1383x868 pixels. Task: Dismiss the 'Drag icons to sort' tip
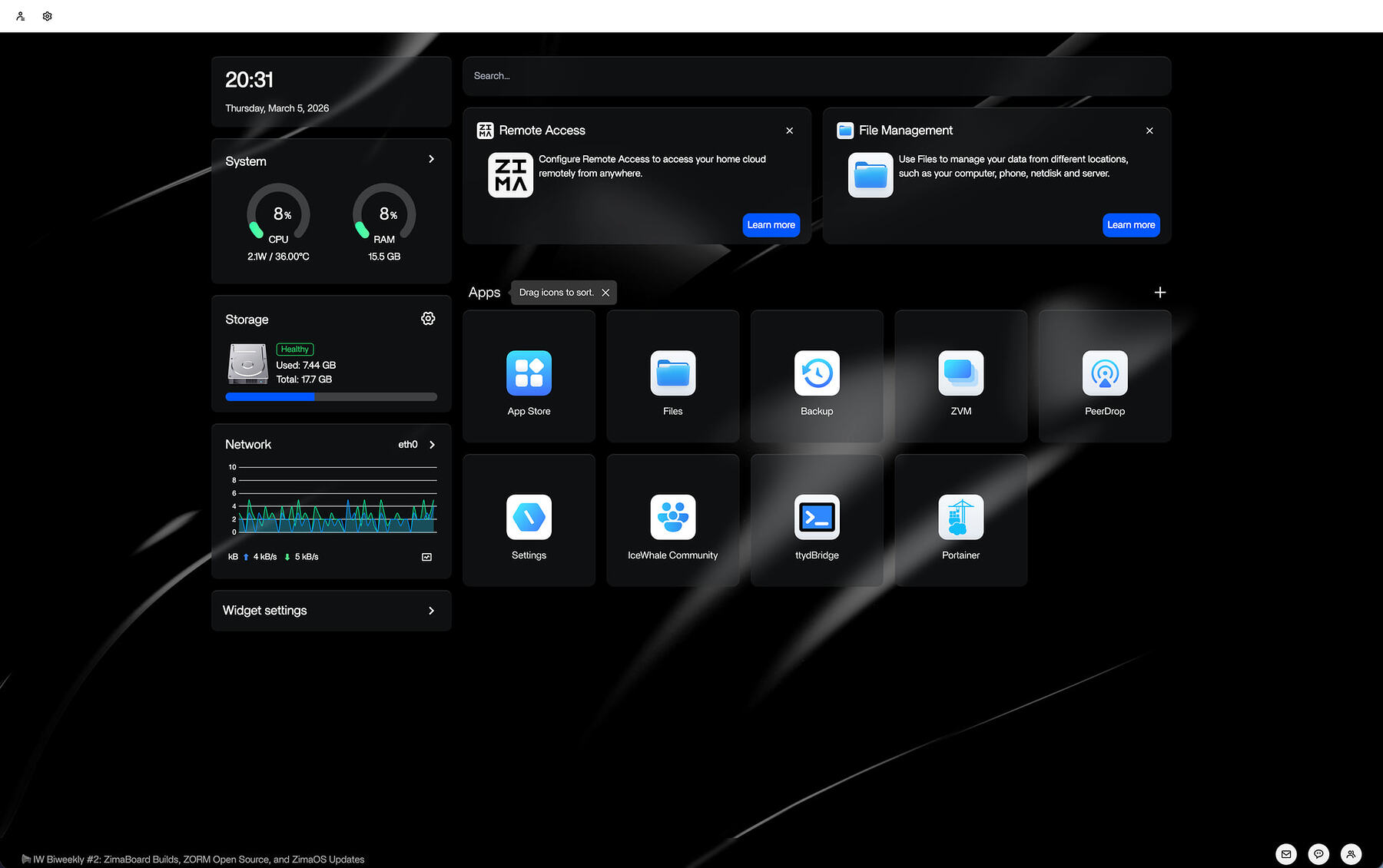[605, 293]
